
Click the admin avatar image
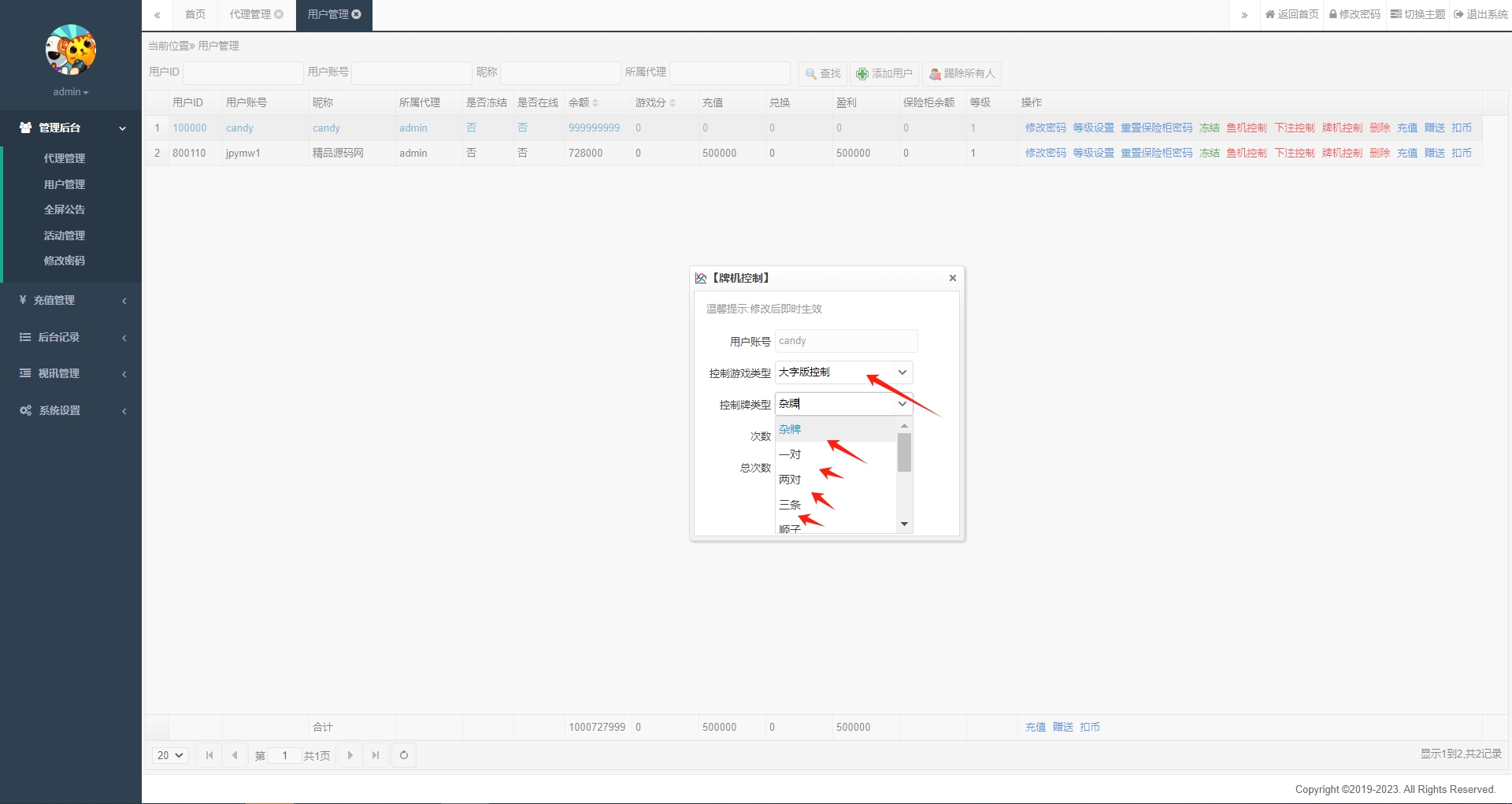point(71,50)
